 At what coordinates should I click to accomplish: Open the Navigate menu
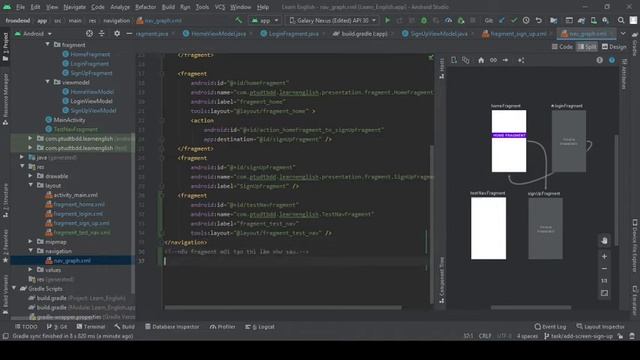click(x=74, y=7)
